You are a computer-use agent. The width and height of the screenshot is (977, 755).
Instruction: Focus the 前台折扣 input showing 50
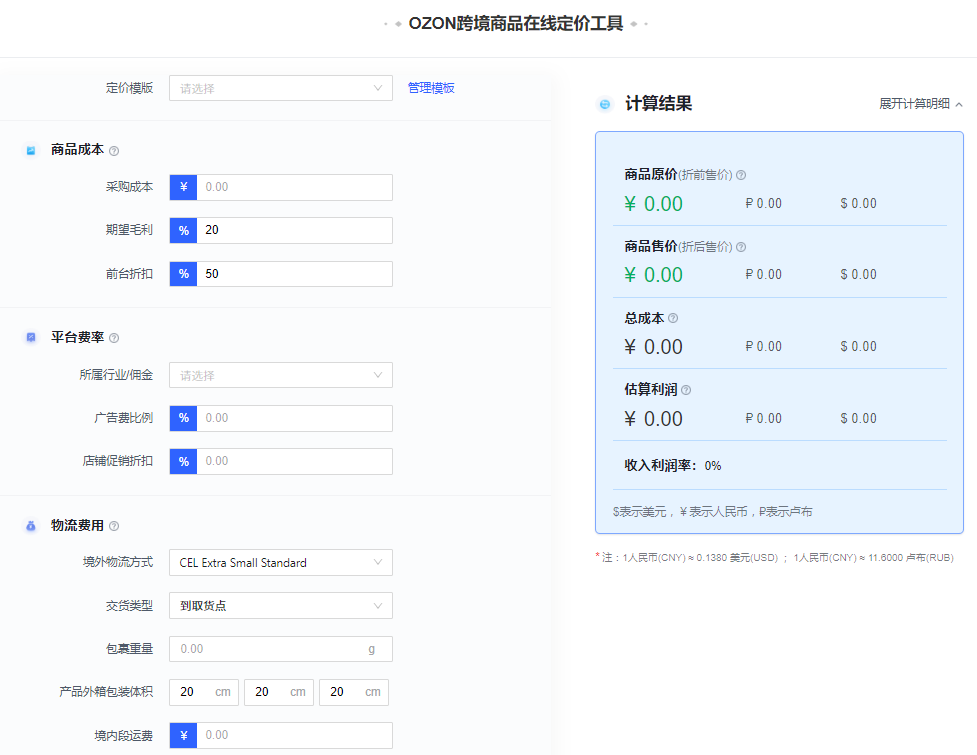(x=295, y=274)
